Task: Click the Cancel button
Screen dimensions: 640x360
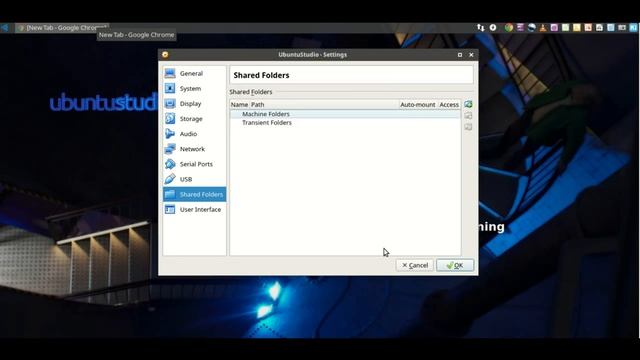Action: [x=414, y=265]
